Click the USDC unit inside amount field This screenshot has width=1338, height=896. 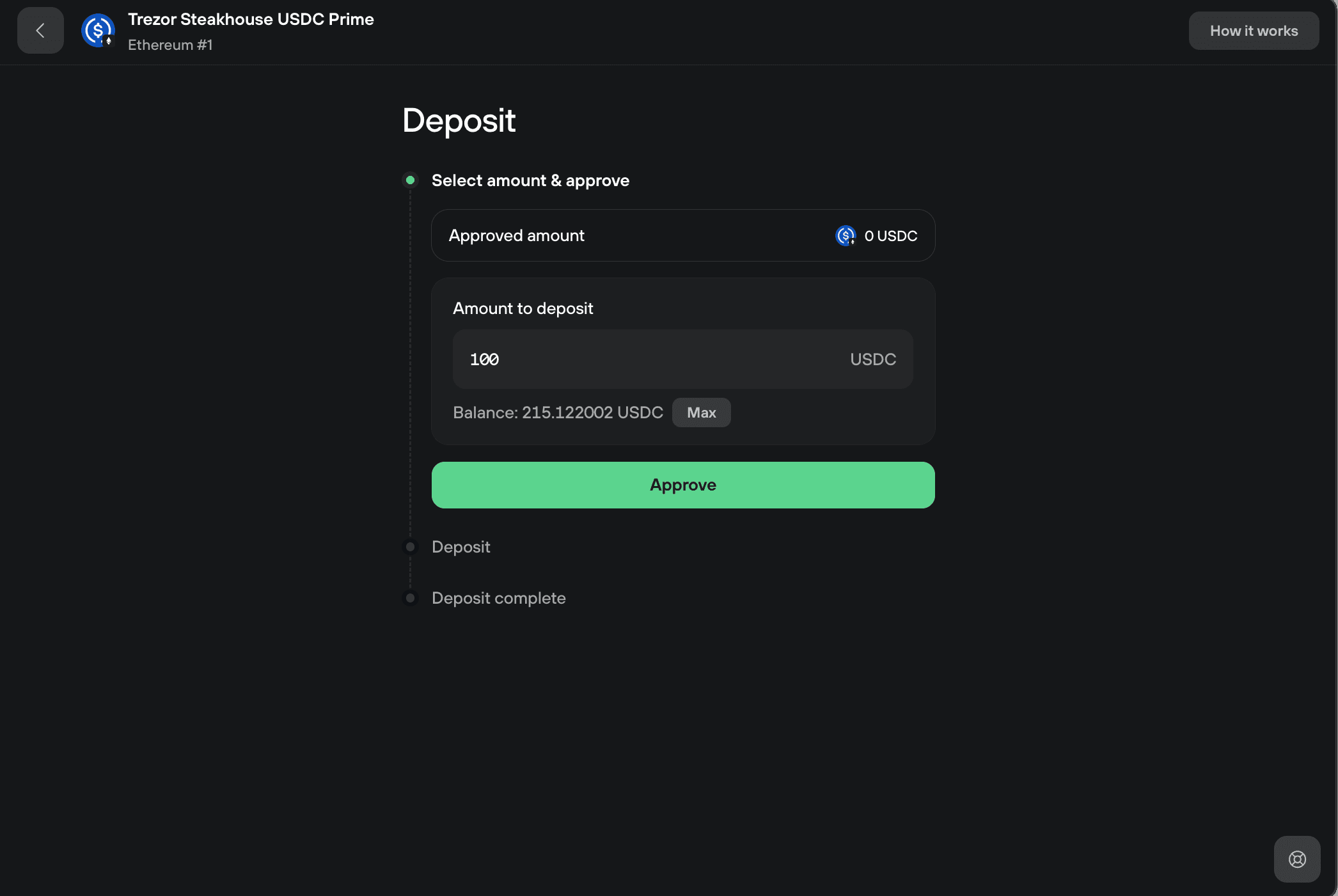pyautogui.click(x=873, y=359)
